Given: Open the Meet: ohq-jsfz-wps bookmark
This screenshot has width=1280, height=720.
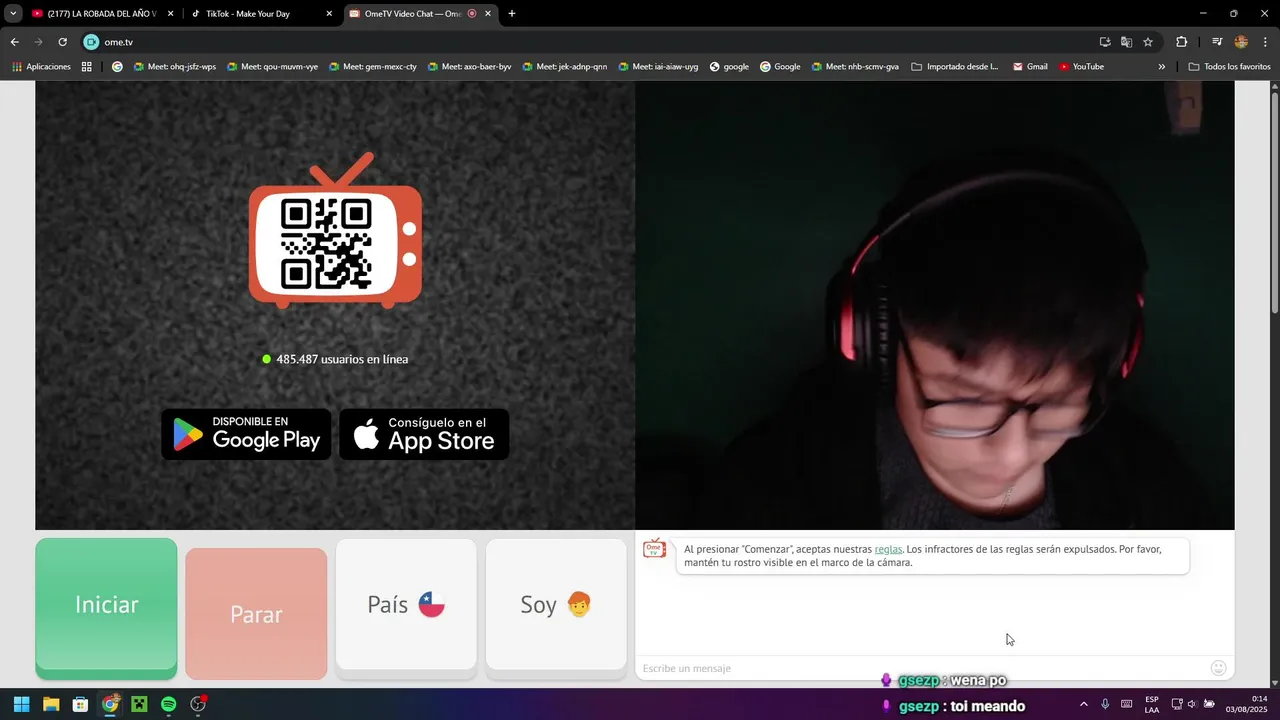Looking at the screenshot, I should pyautogui.click(x=174, y=67).
